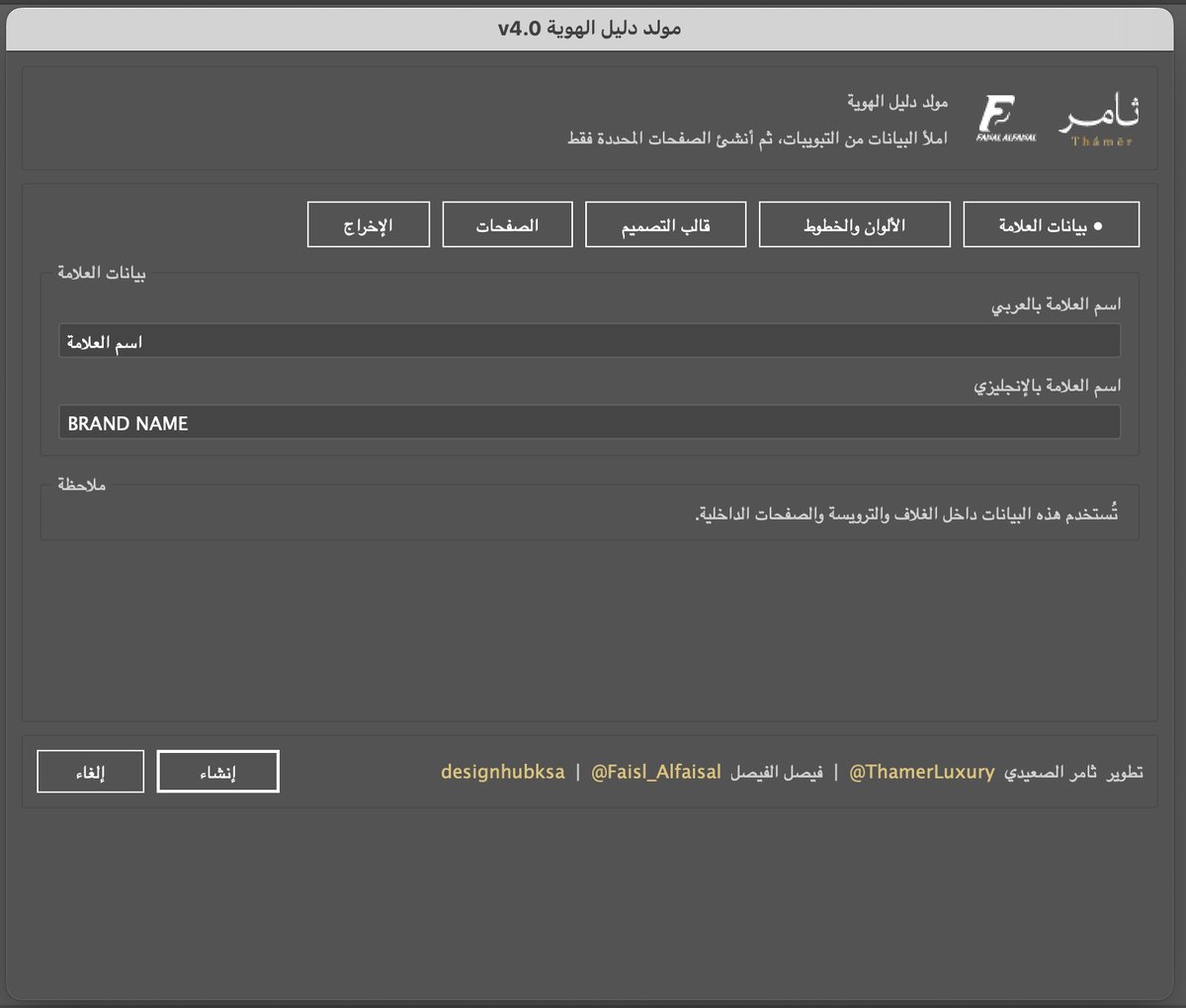The height and width of the screenshot is (1008, 1186).
Task: Select the الإخراج tab
Action: point(369,225)
